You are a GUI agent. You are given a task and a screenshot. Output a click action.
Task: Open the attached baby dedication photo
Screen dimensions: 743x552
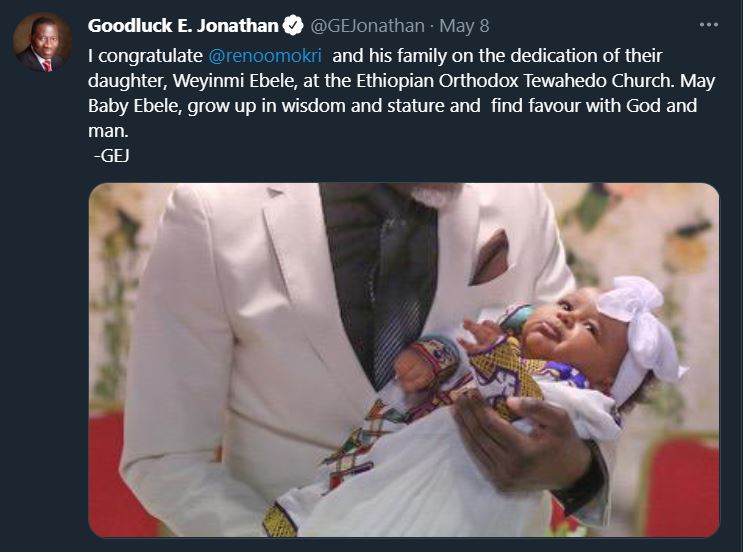point(404,360)
